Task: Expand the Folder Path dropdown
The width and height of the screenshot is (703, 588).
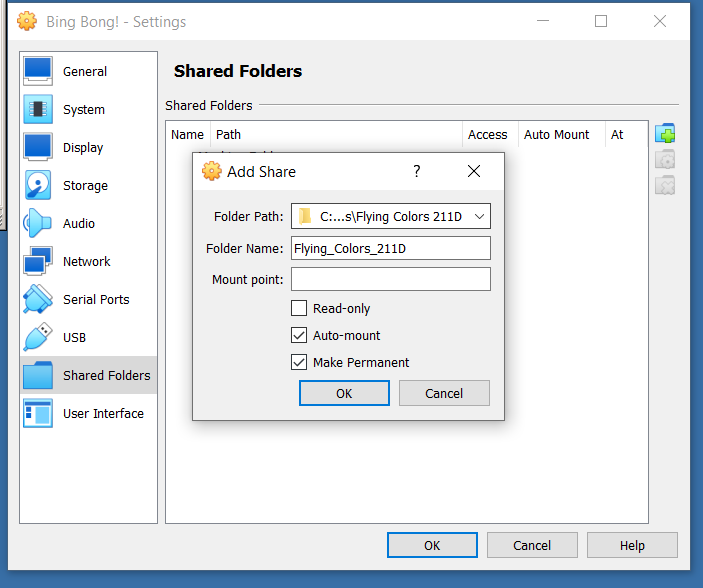Action: [480, 216]
